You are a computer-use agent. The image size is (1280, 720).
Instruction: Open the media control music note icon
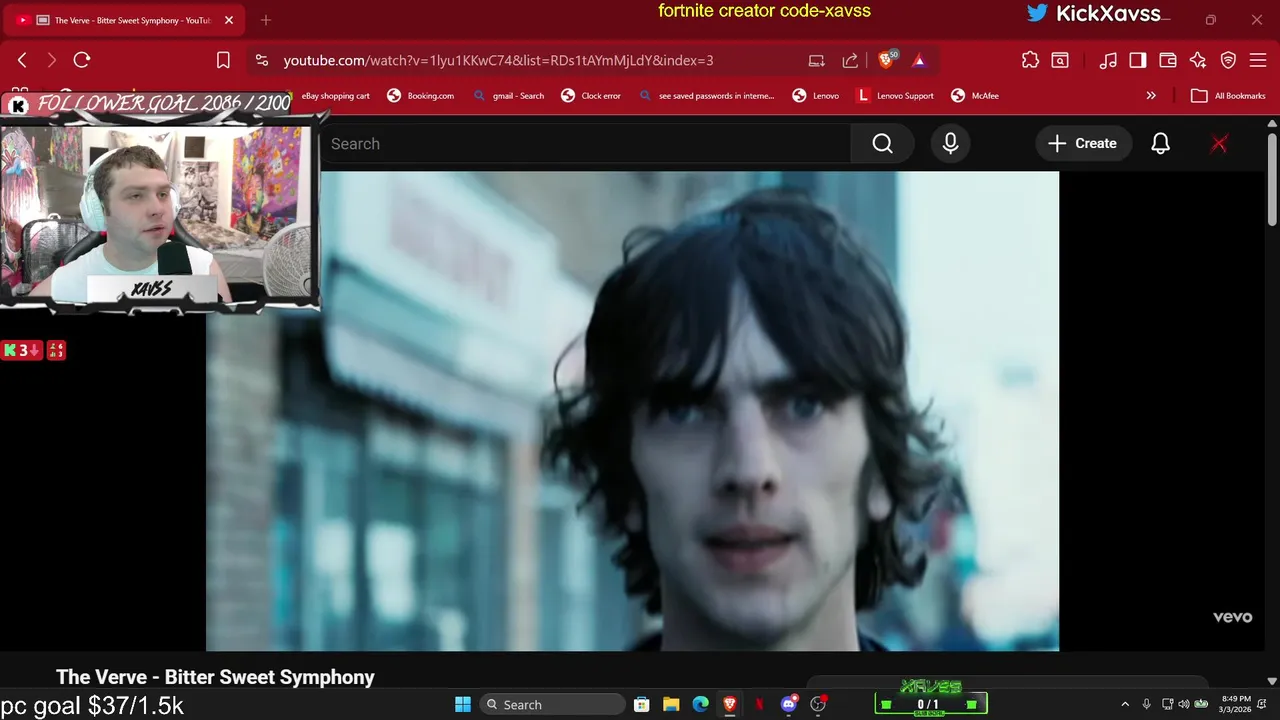1108,60
